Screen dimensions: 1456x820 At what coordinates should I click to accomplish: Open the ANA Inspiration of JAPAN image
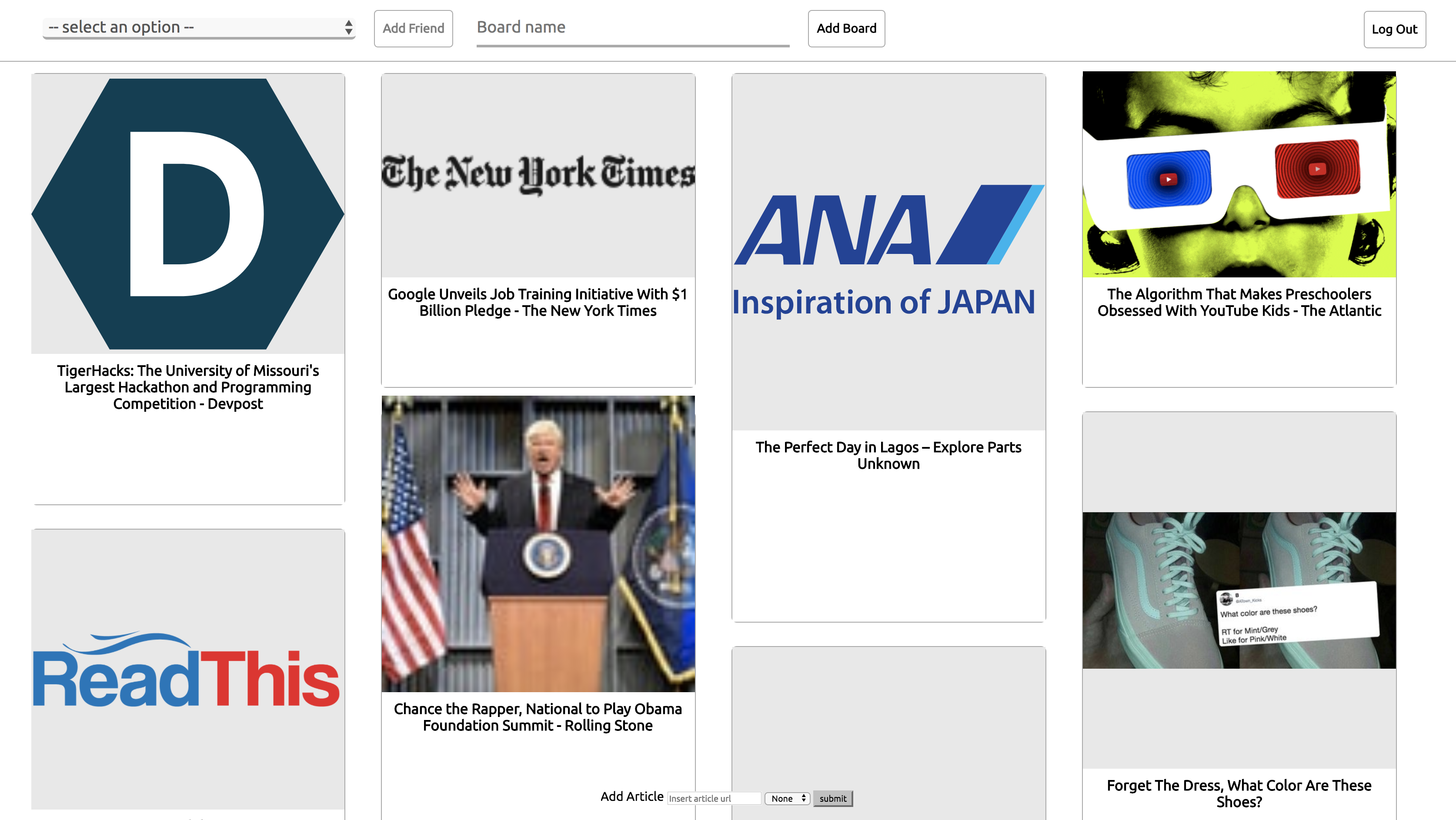(888, 251)
